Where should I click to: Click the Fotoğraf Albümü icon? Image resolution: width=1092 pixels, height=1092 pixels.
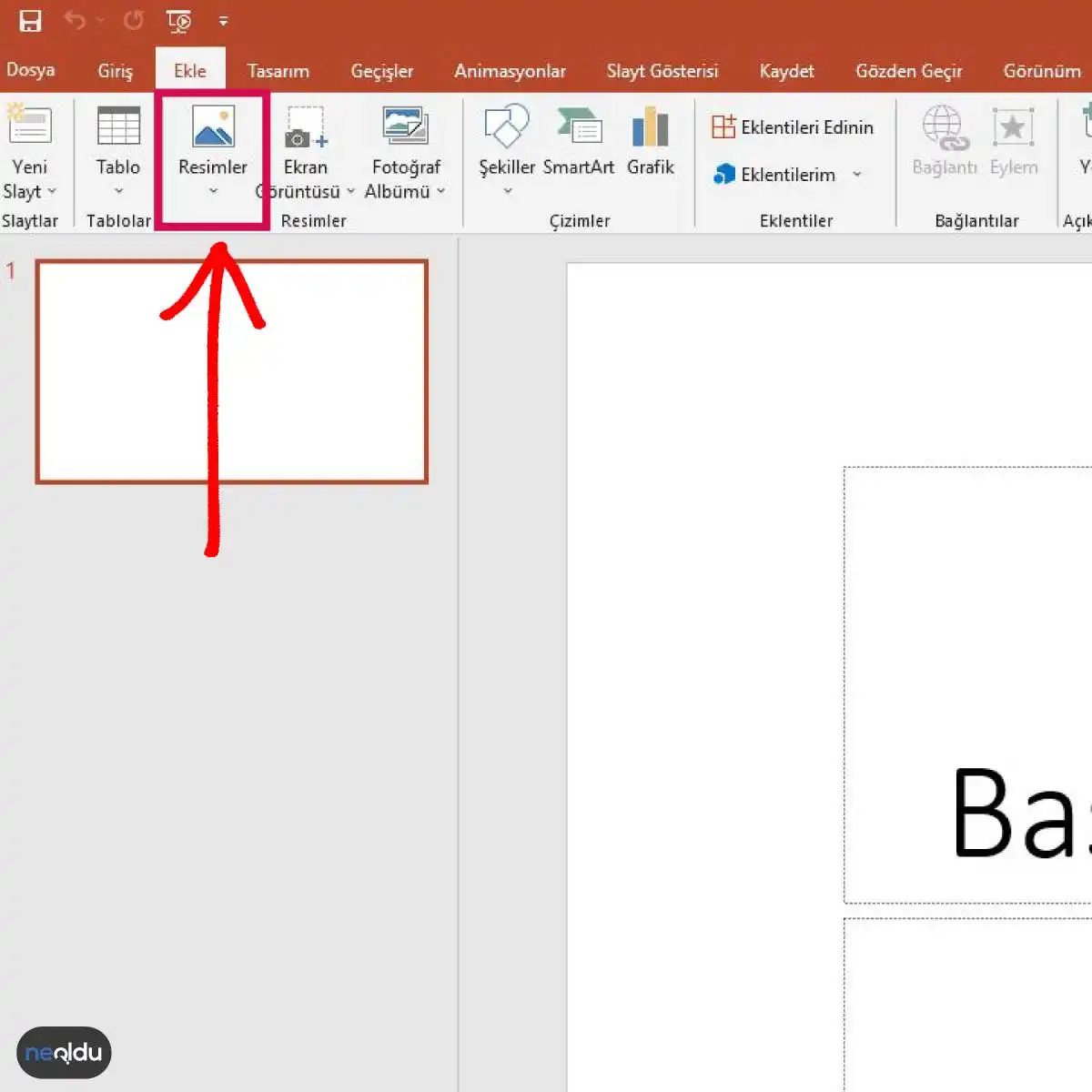click(x=406, y=126)
